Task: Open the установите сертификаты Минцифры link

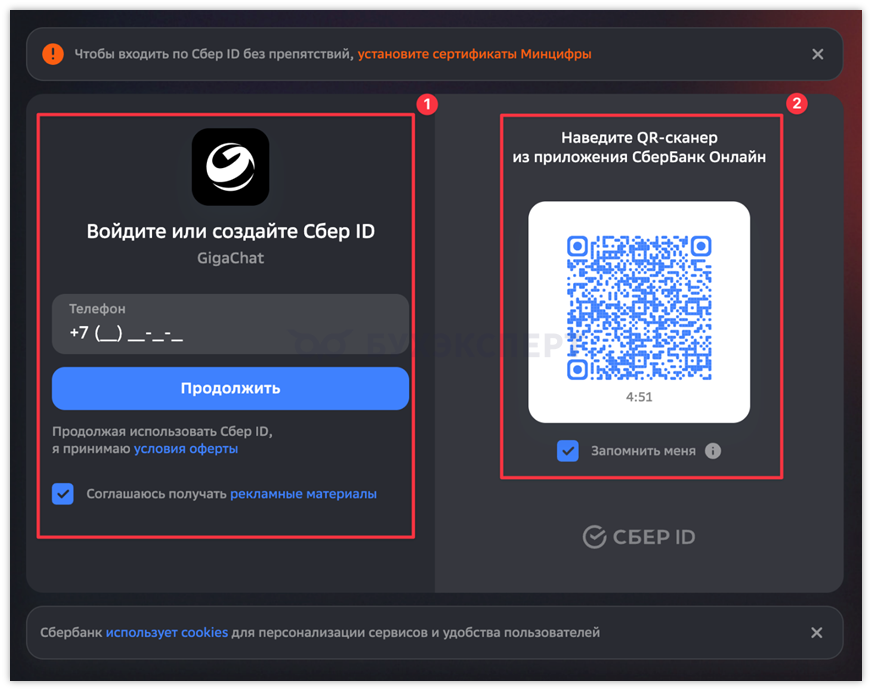Action: pos(474,54)
